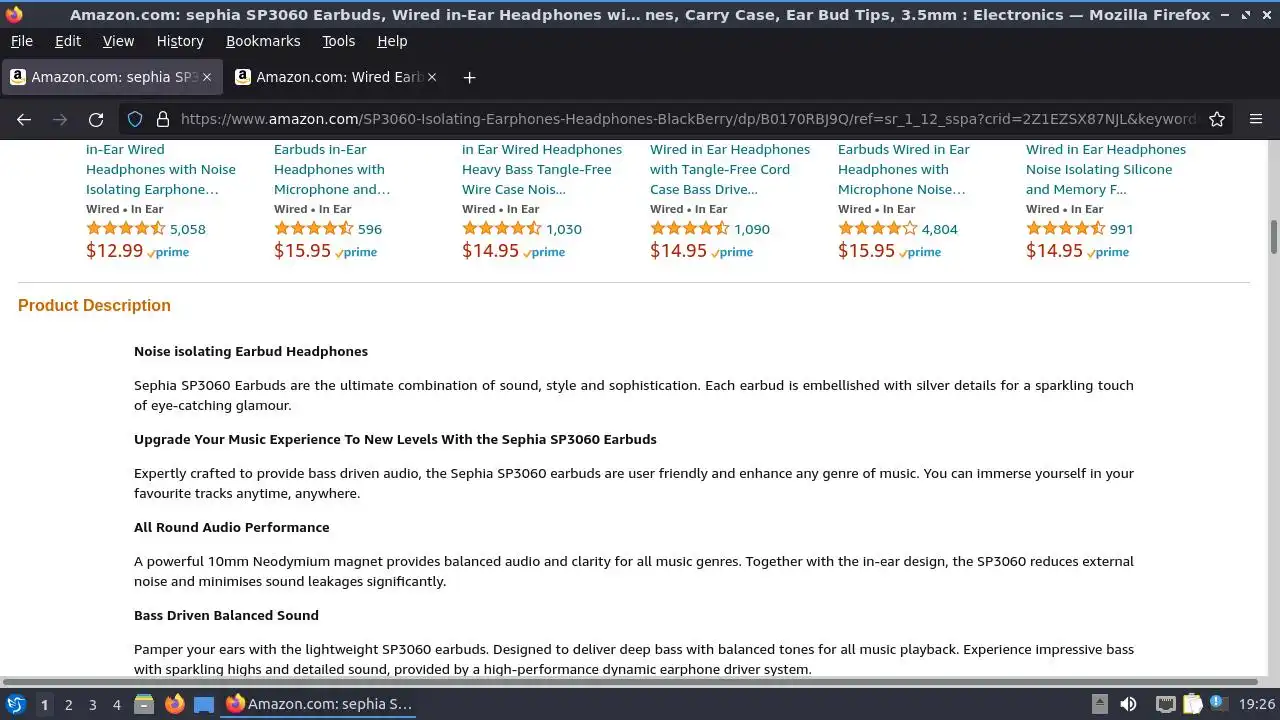Open the History menu
1280x720 pixels.
pyautogui.click(x=180, y=41)
